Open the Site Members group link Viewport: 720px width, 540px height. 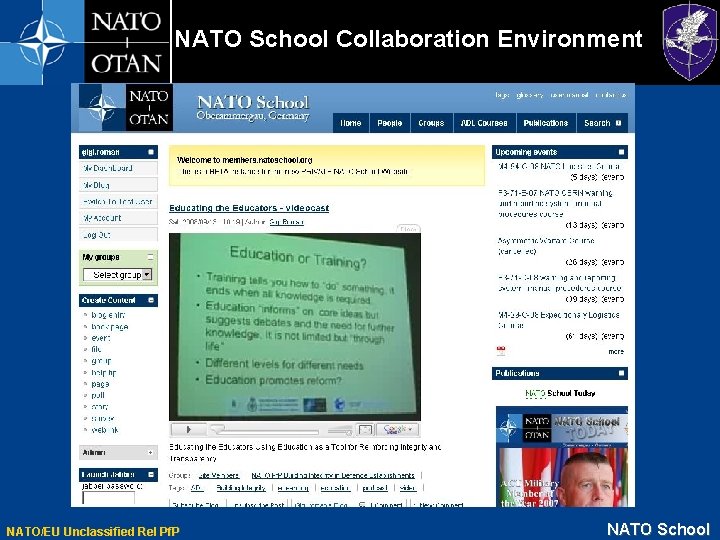(219, 475)
